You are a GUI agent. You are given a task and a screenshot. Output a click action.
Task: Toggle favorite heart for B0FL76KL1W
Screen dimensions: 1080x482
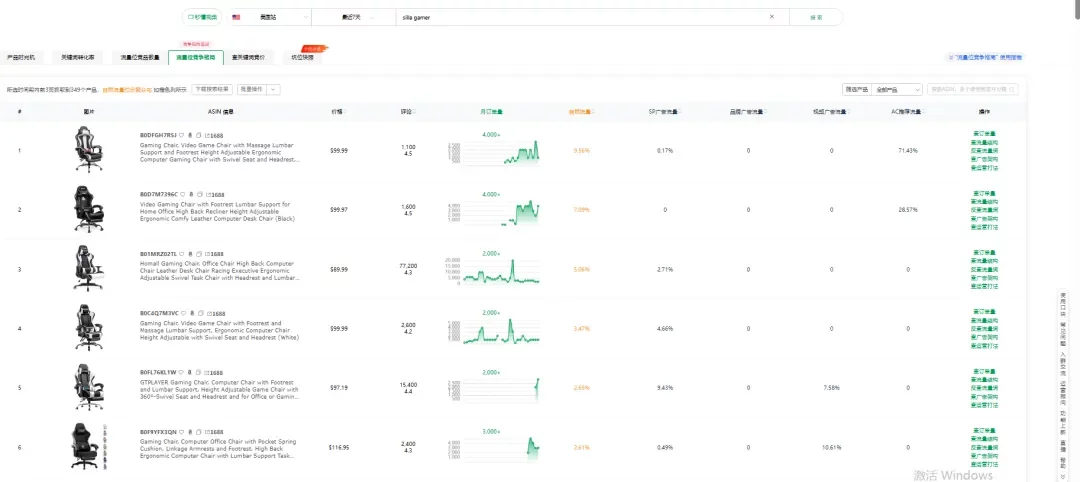tap(181, 373)
